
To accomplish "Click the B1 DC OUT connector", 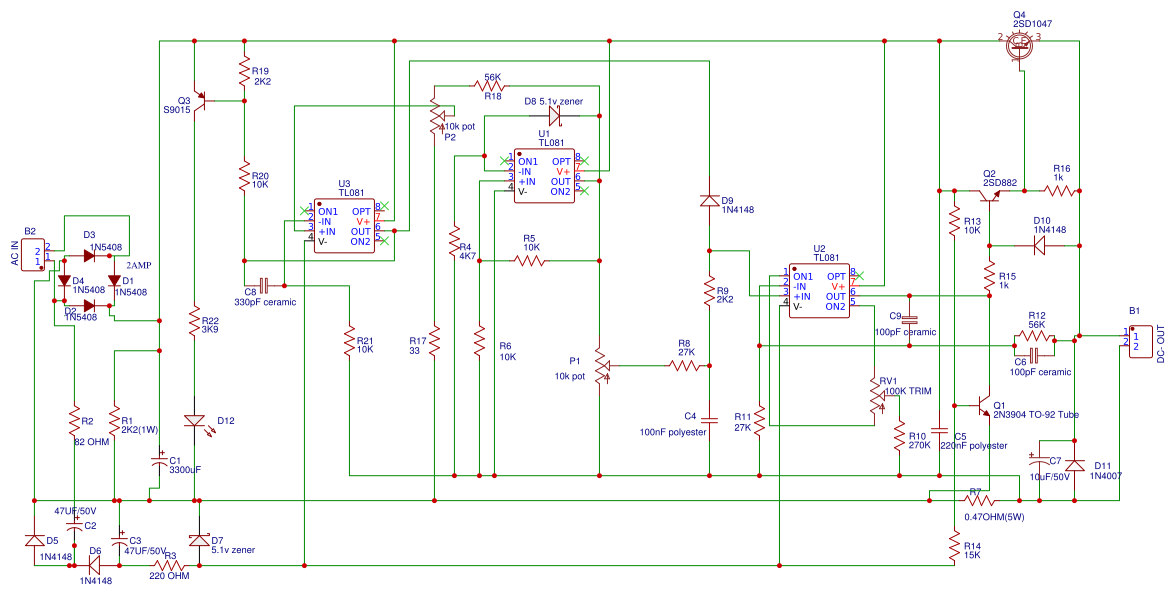I will [1140, 341].
